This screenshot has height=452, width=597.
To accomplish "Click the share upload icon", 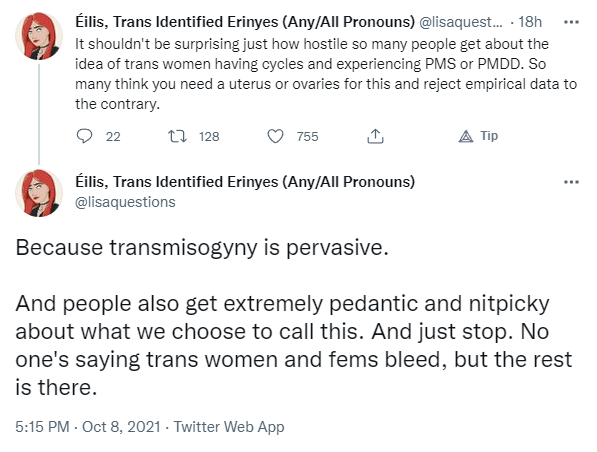I will click(x=375, y=136).
